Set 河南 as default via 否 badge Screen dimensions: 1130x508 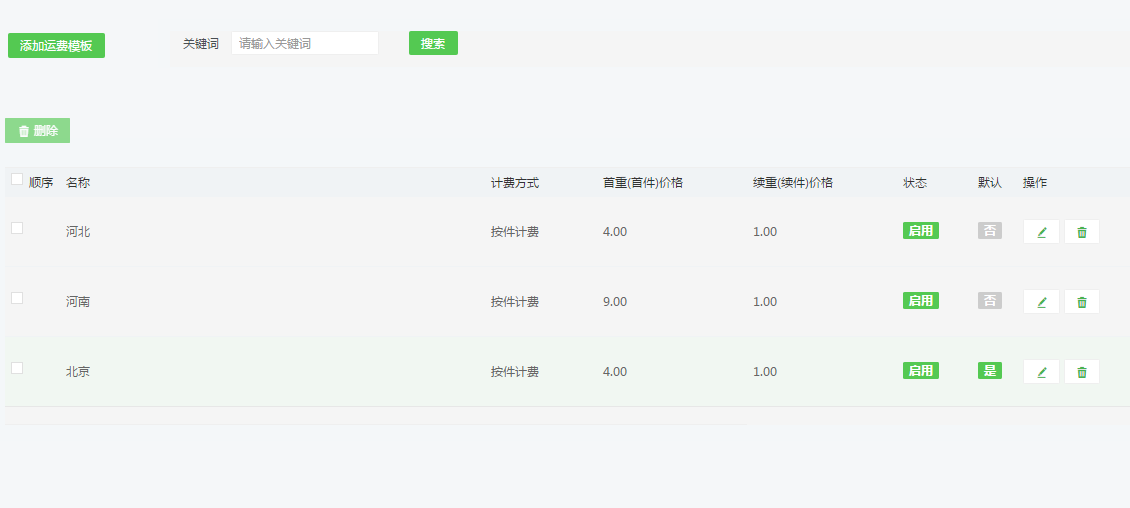tap(990, 300)
